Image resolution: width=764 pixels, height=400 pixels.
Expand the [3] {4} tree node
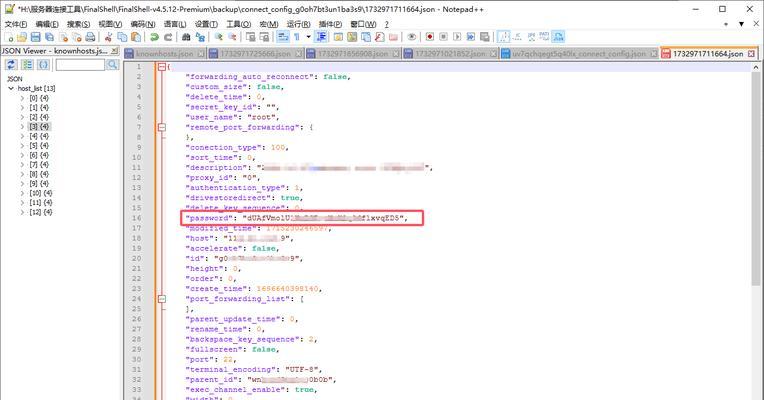tap(22, 127)
